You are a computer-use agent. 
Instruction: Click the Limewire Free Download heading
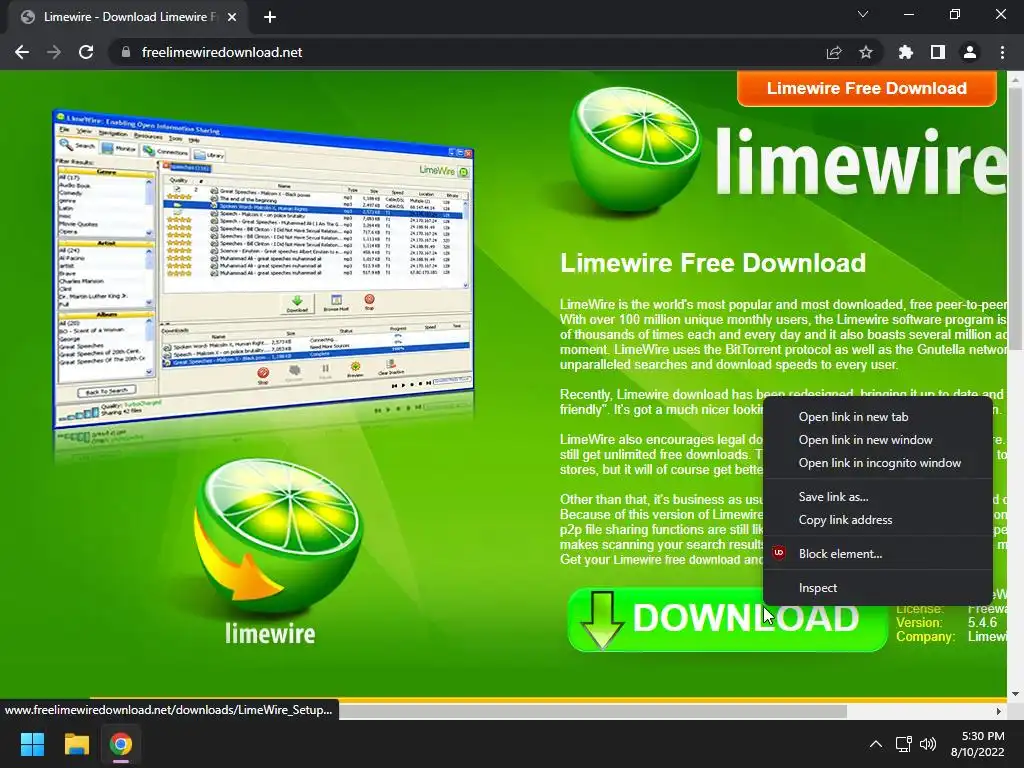(x=713, y=263)
